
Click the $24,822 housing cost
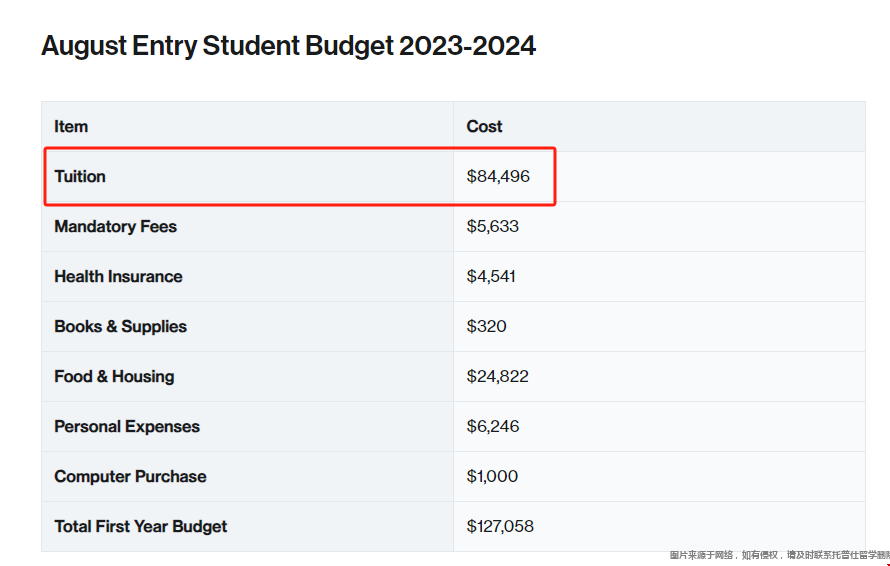(x=497, y=377)
